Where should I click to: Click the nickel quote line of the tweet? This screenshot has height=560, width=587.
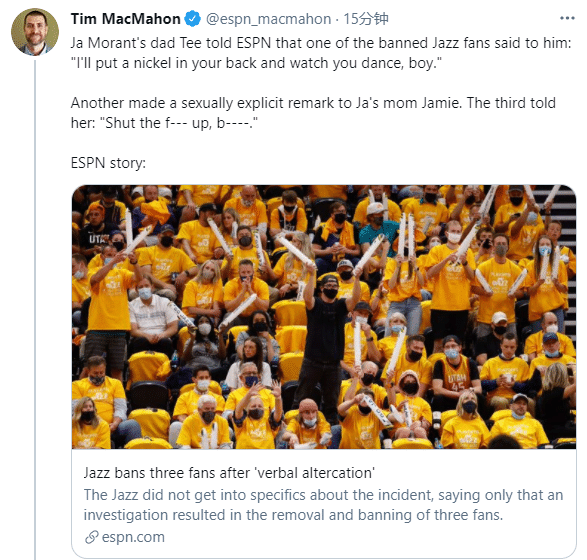click(256, 63)
